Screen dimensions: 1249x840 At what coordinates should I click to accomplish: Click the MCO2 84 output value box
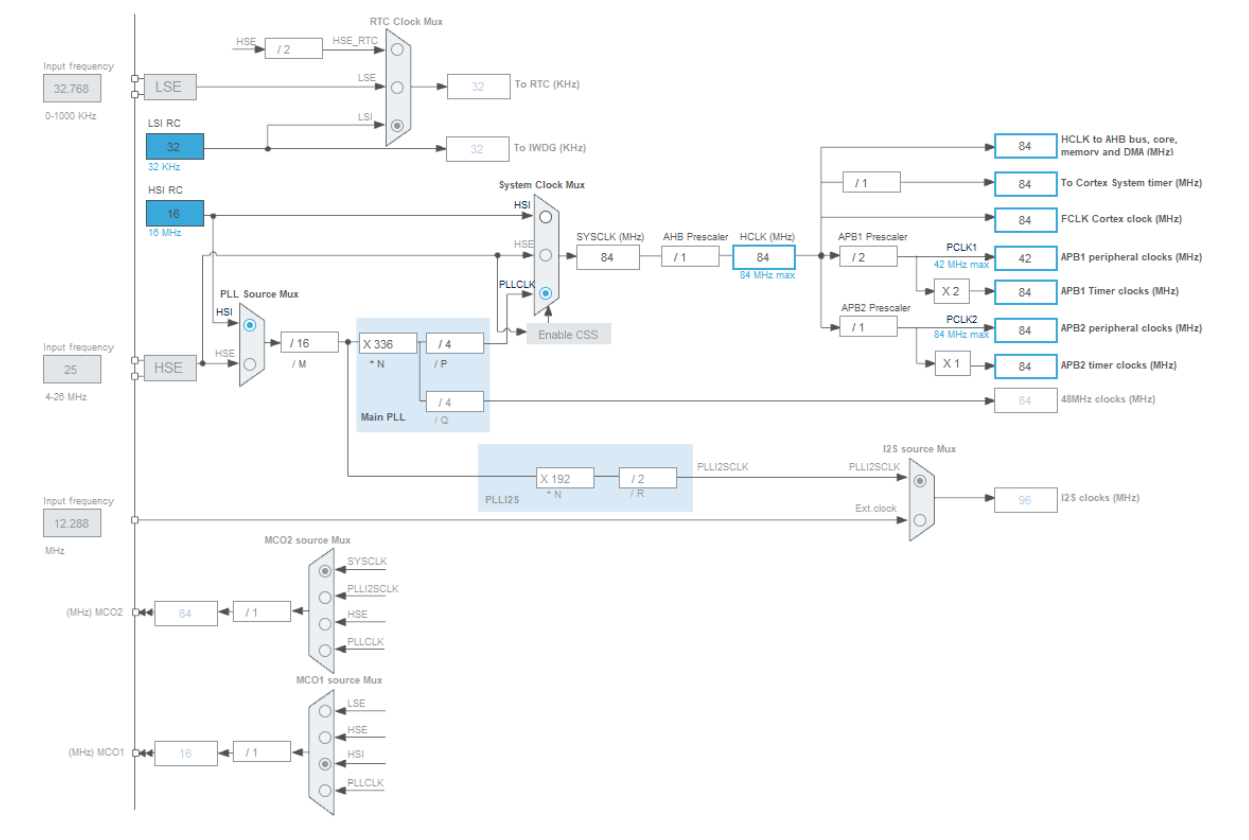click(x=186, y=613)
